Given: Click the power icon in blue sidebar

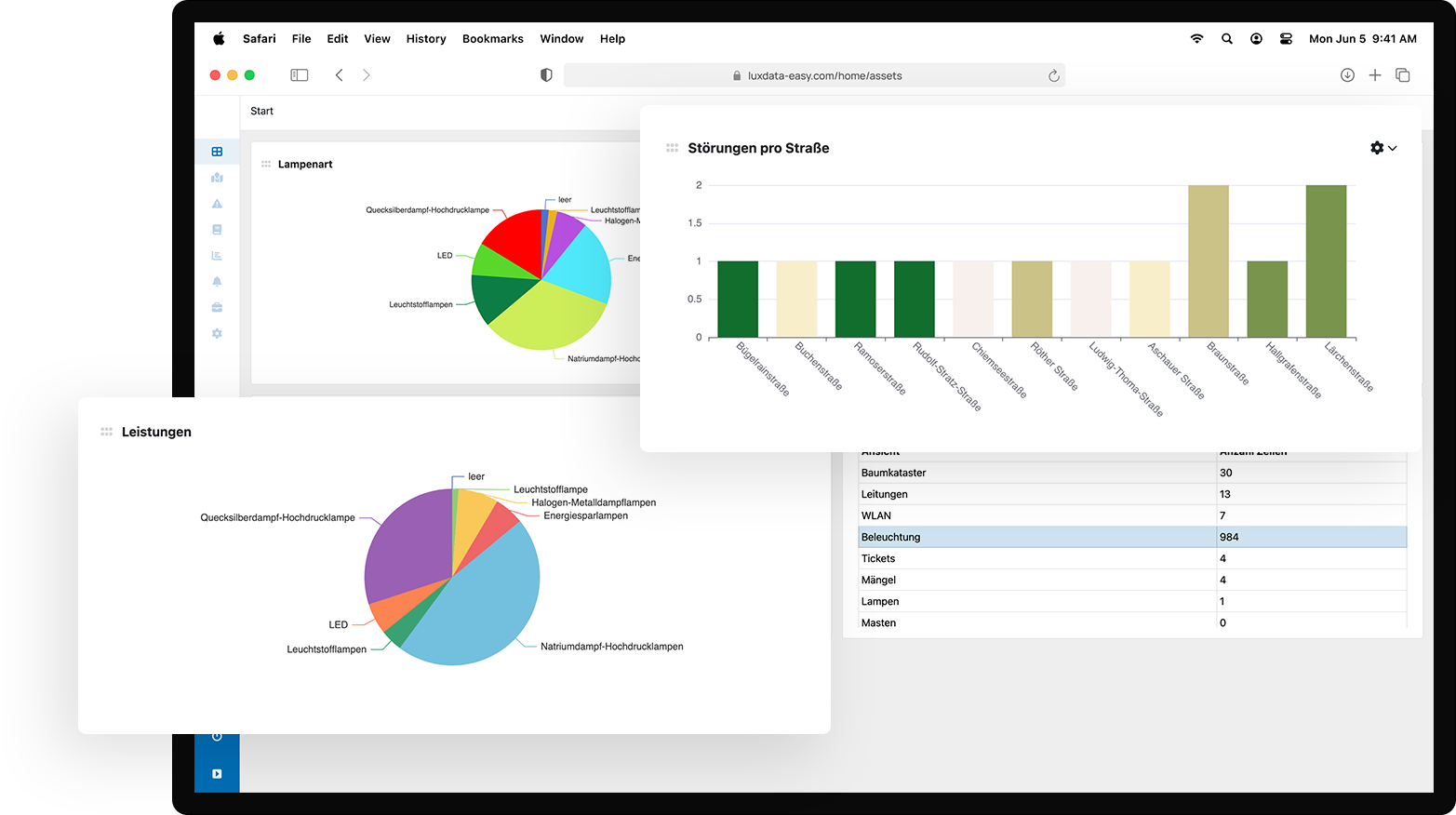Looking at the screenshot, I should [217, 737].
